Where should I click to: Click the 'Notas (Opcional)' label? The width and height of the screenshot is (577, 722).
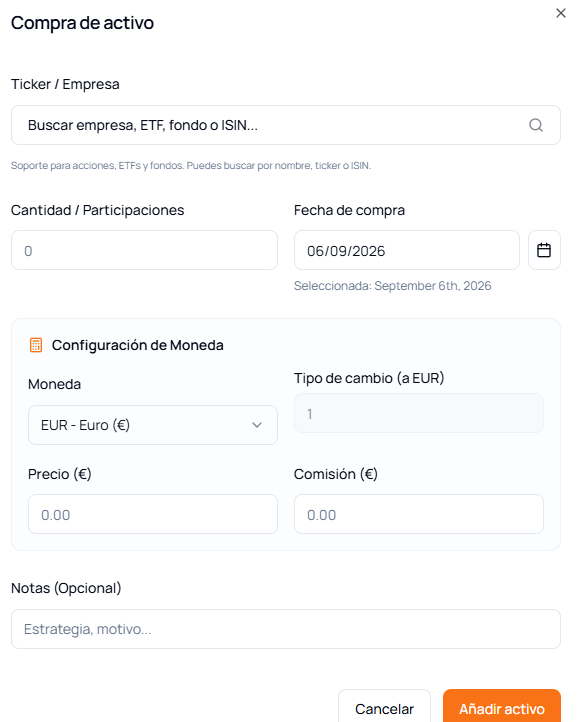click(x=66, y=588)
